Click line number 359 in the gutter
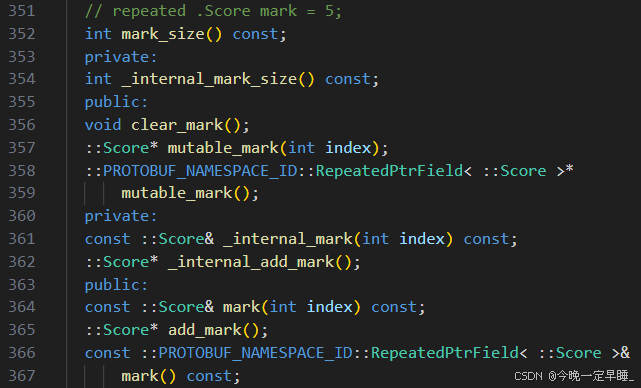The width and height of the screenshot is (641, 388). [x=22, y=193]
